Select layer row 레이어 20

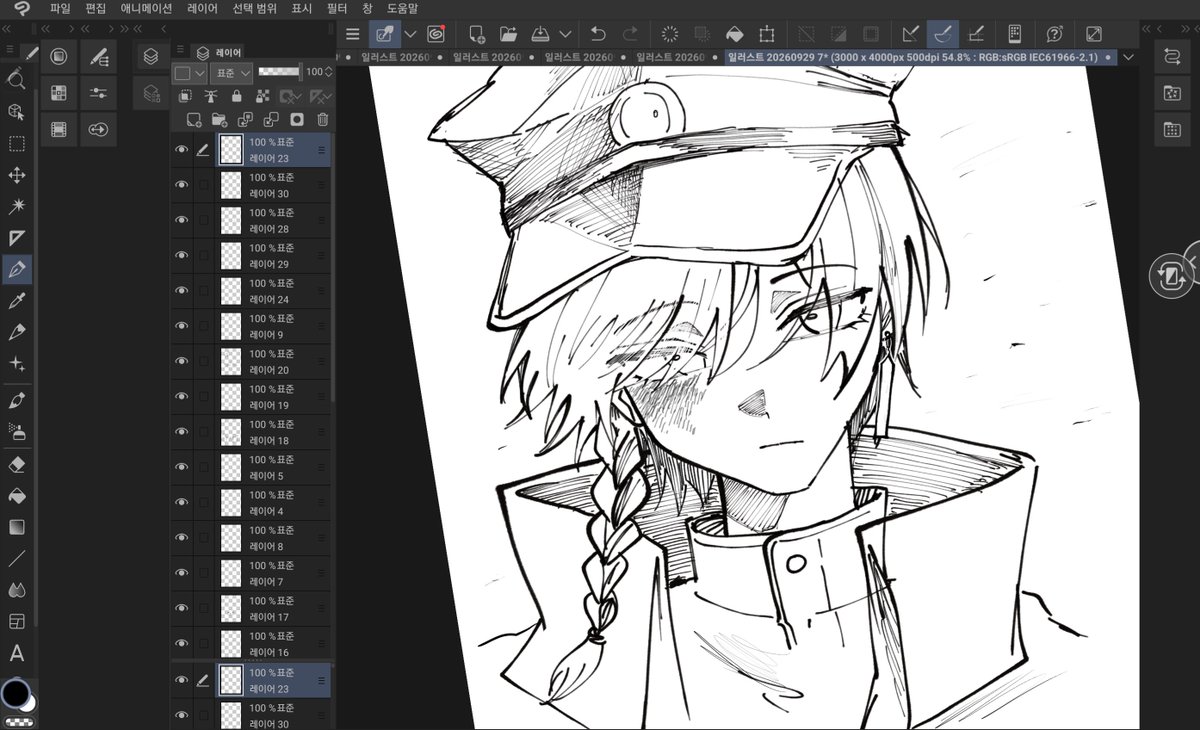251,362
